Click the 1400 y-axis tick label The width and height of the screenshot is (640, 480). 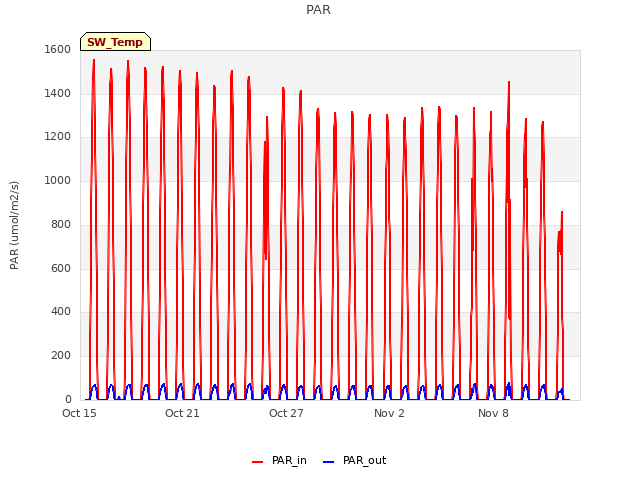[x=58, y=93]
